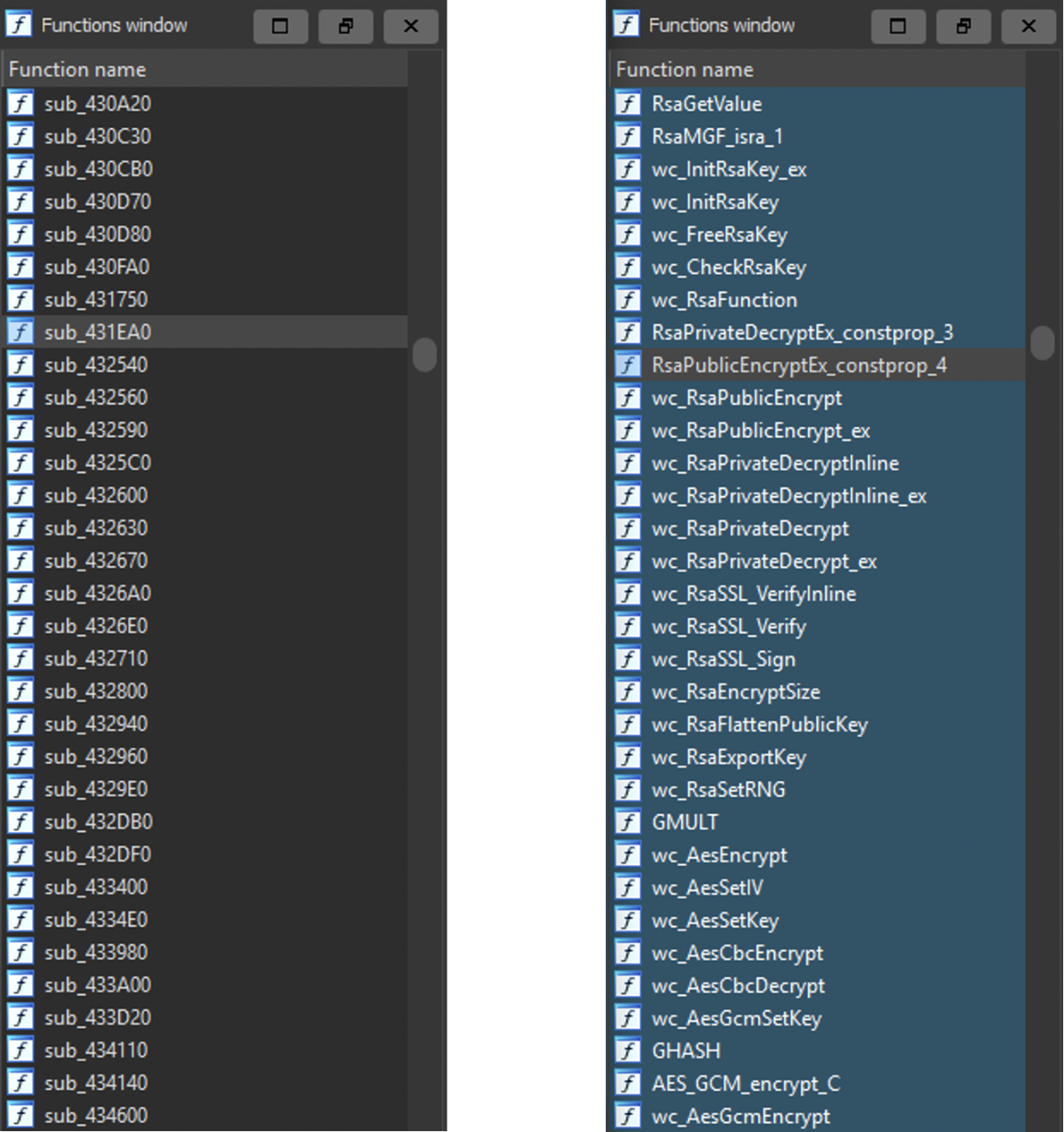Restore down the Functions window listing sub_ entries
Image resolution: width=1064 pixels, height=1132 pixels.
(346, 26)
